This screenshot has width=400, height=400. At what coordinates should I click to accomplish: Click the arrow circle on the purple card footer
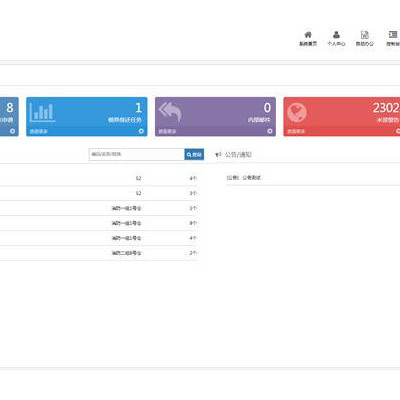(270, 131)
